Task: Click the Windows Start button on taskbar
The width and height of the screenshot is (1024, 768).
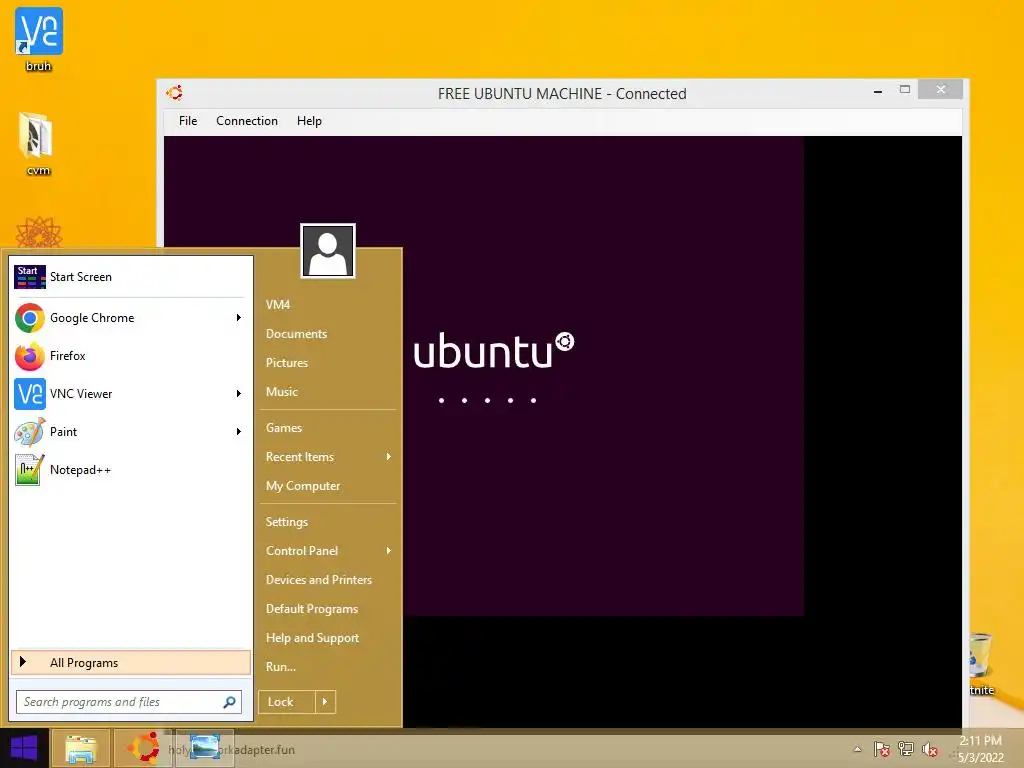Action: tap(24, 748)
